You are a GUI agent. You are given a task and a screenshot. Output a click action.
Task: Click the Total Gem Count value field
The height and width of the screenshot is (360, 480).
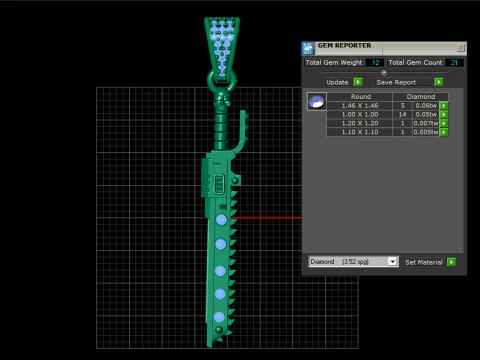[454, 63]
